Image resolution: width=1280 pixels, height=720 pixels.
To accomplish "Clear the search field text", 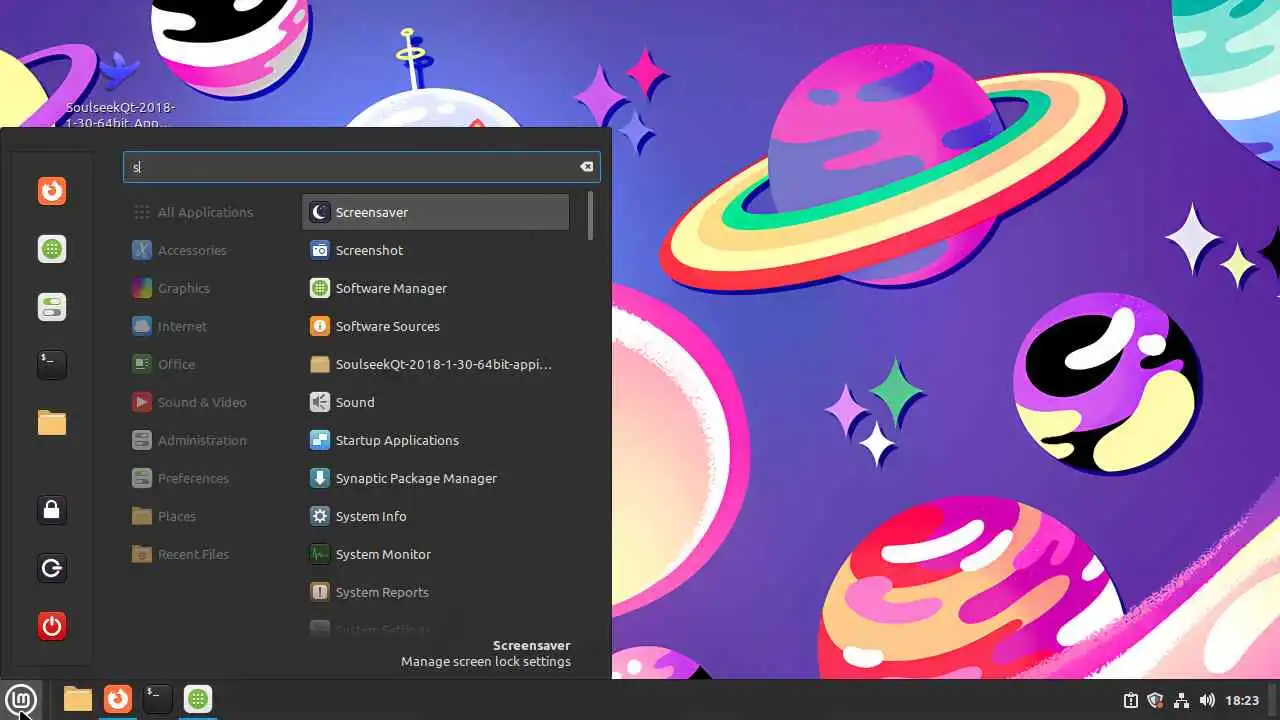I will coord(587,167).
